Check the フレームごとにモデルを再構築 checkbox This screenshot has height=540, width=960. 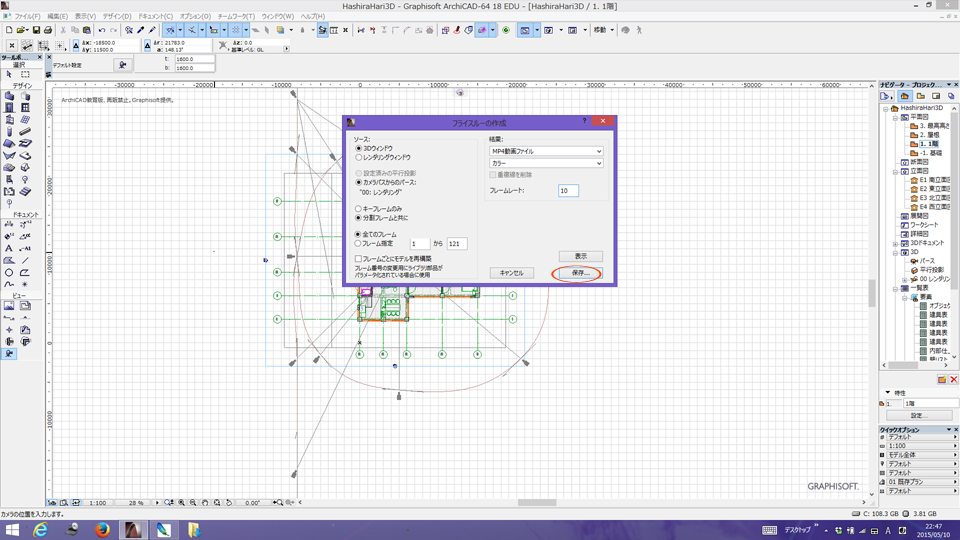pyautogui.click(x=359, y=259)
